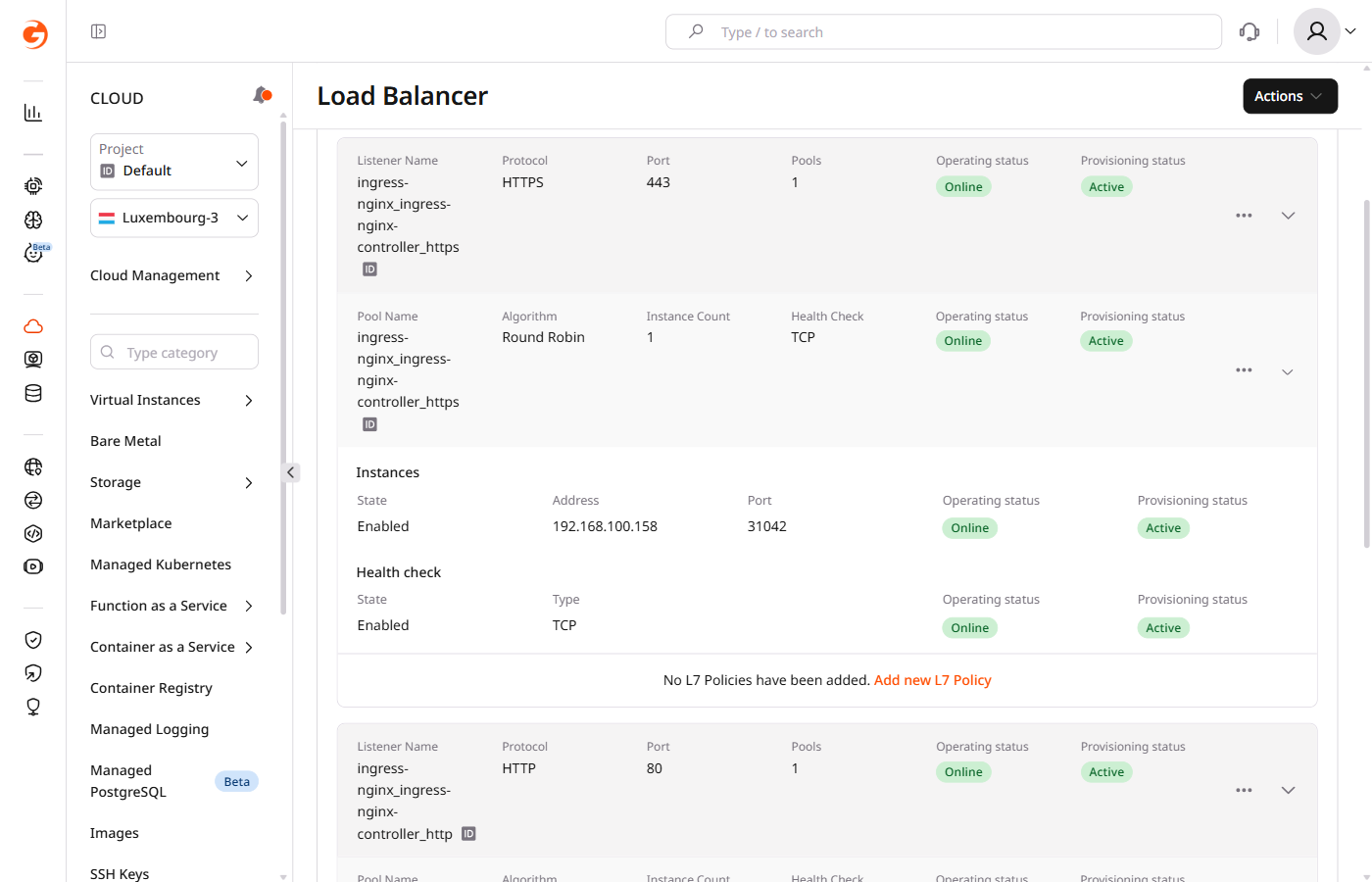Open the shield checkmark icon in left rail
This screenshot has width=1372, height=882.
(x=33, y=640)
